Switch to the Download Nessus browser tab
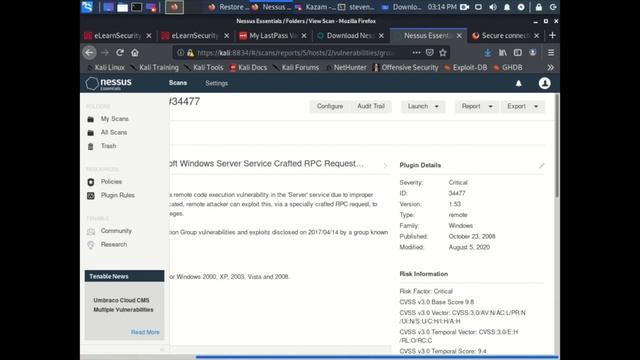Viewport: 640px width, 360px height. tap(351, 36)
